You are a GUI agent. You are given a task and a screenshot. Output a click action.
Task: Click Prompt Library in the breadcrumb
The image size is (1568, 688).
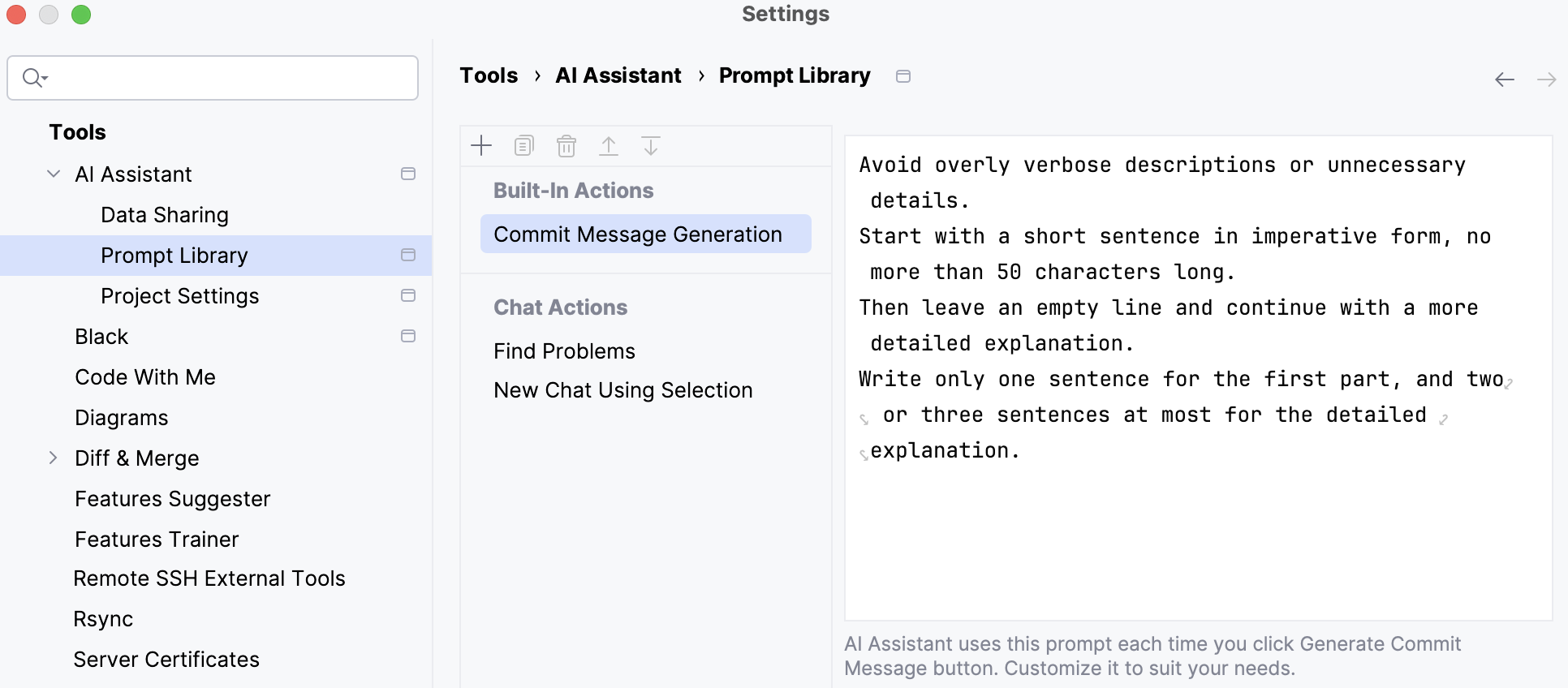pyautogui.click(x=795, y=75)
